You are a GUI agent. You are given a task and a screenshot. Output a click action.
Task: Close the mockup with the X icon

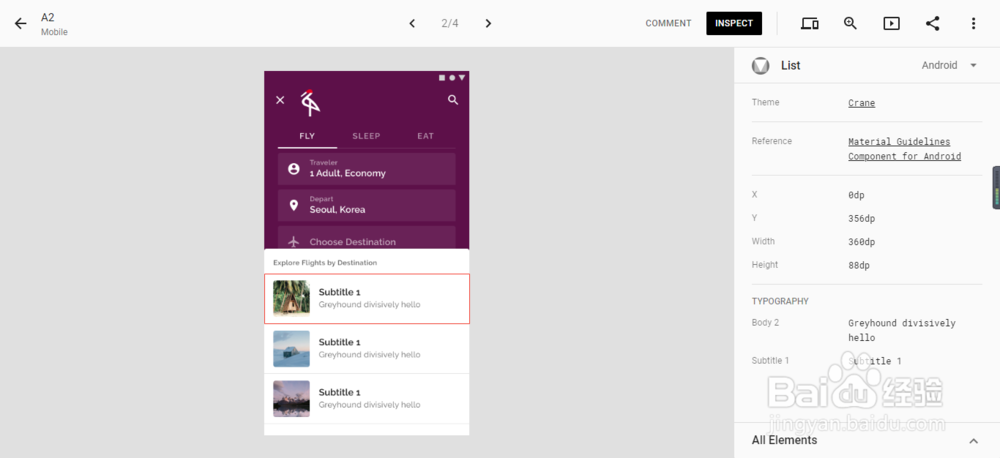(x=280, y=100)
